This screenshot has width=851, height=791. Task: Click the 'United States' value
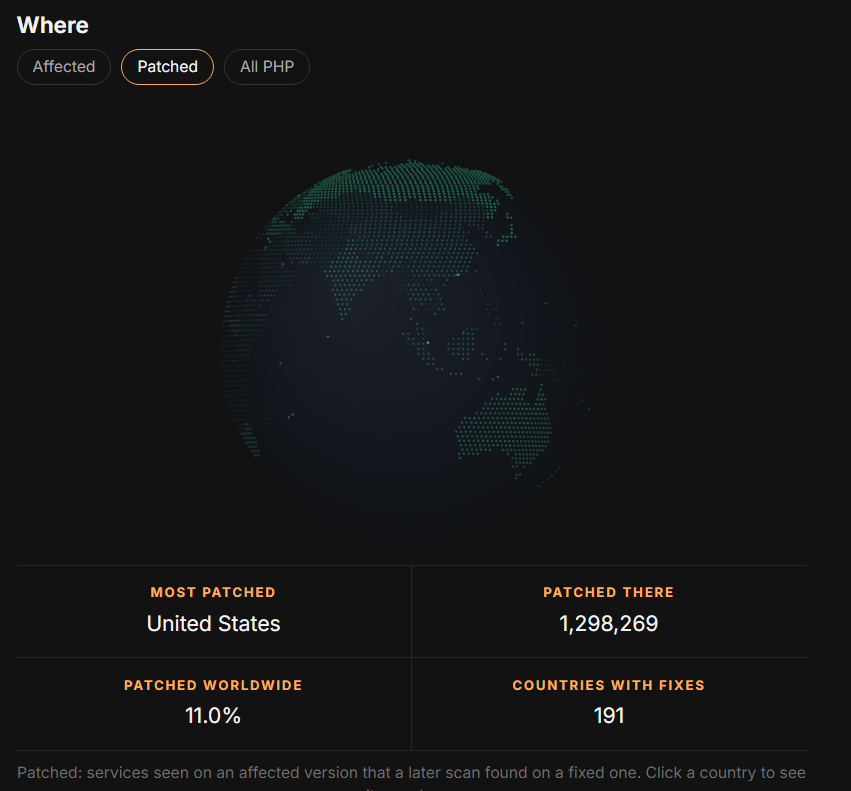coord(213,623)
